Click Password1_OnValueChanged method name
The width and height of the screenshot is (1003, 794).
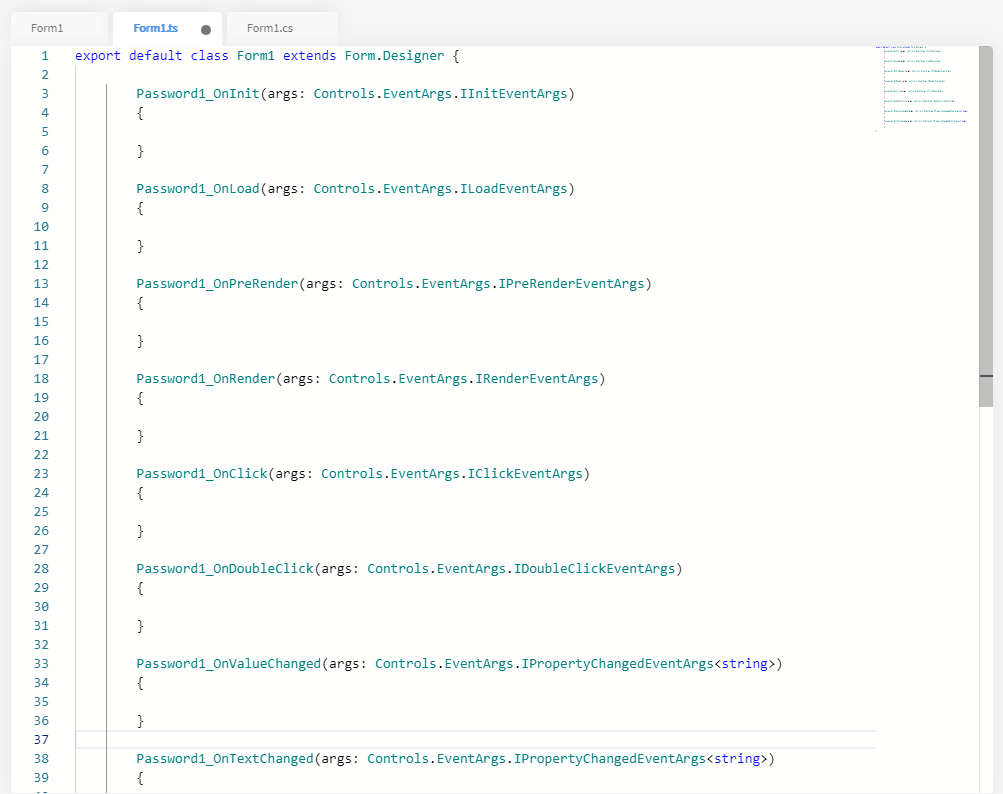click(x=229, y=664)
